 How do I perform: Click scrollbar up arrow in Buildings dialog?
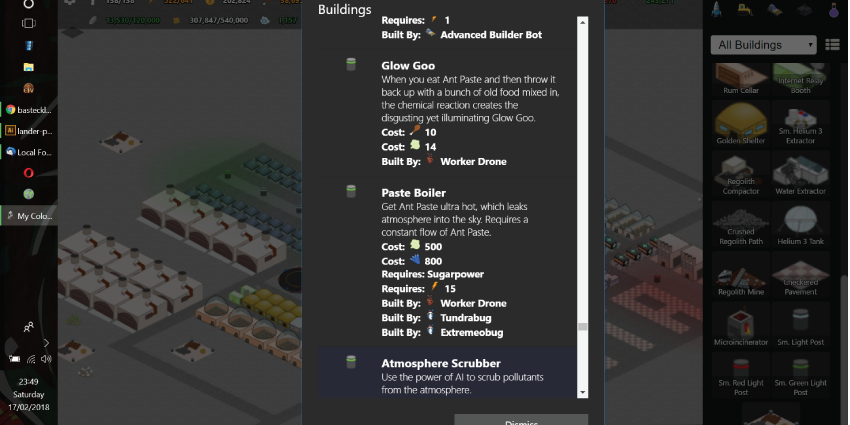coord(583,22)
